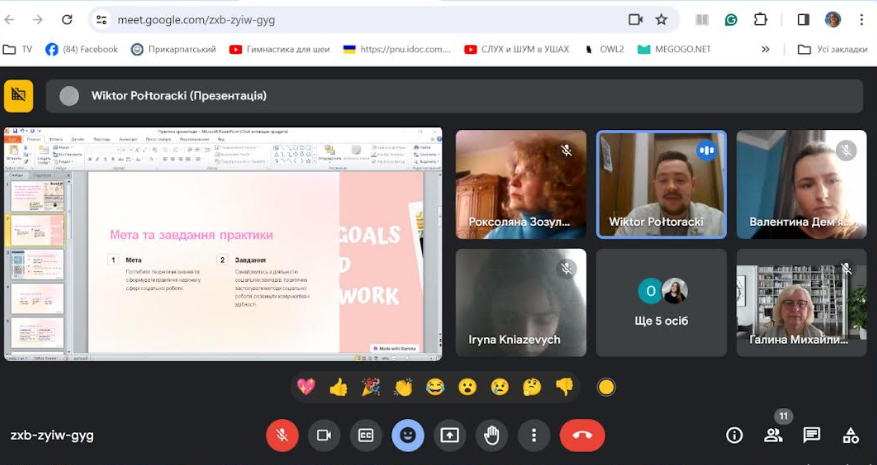This screenshot has width=877, height=465.
Task: Open more options in call controls
Action: click(x=534, y=435)
